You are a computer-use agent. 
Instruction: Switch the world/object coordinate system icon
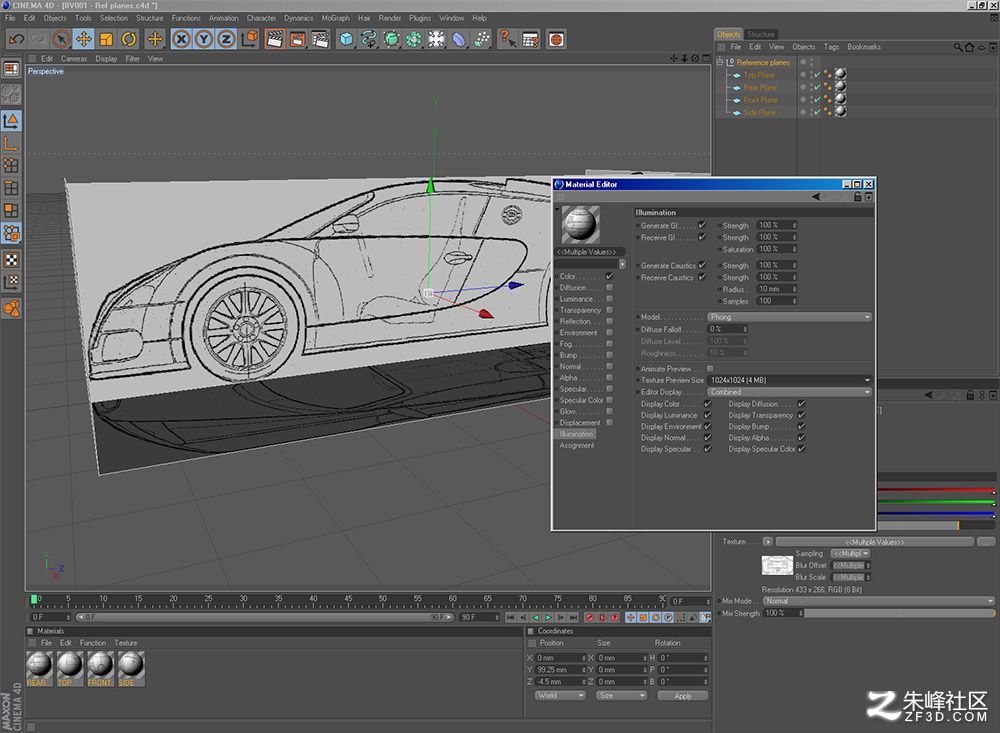[x=249, y=40]
